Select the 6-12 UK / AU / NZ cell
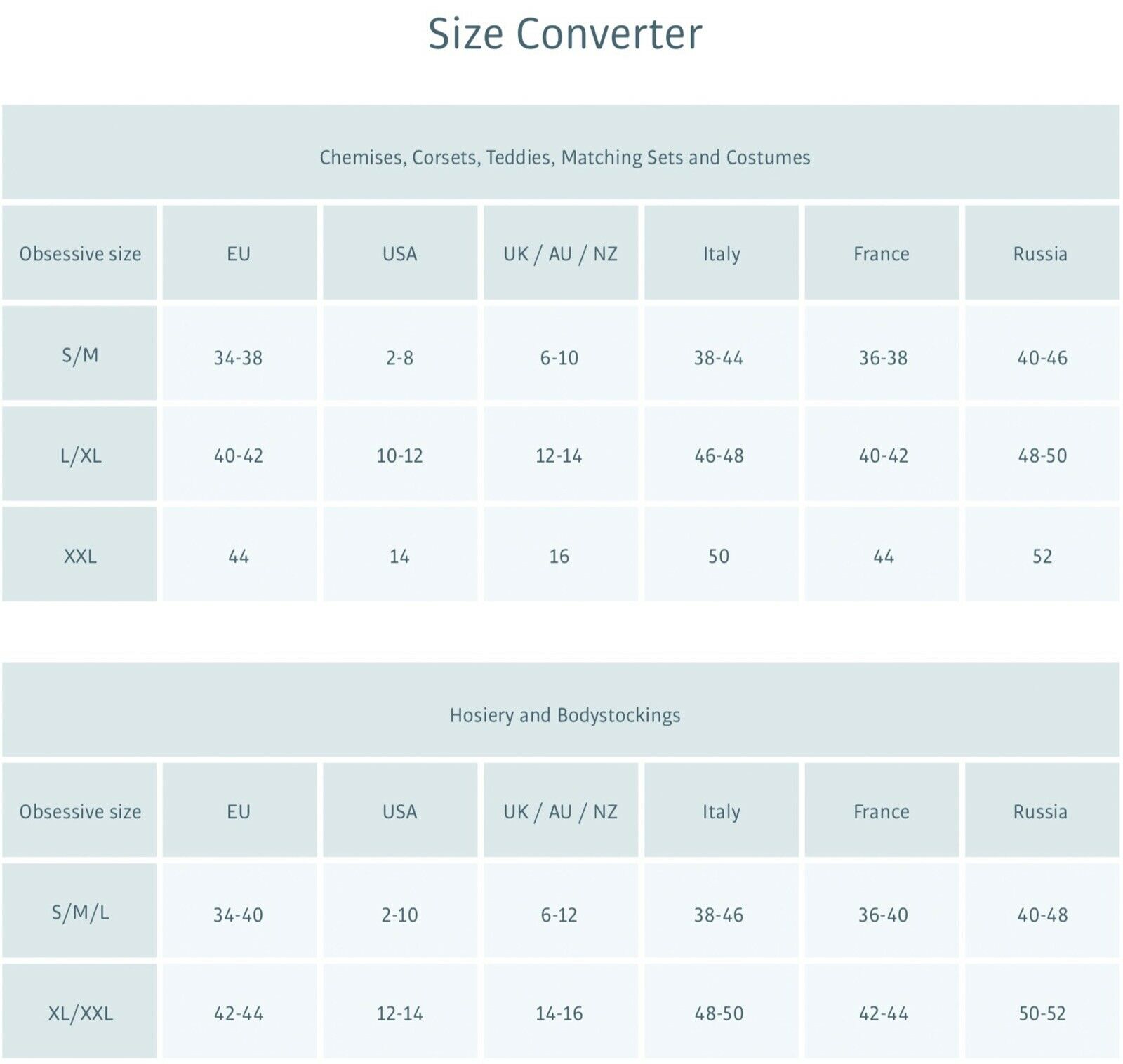Image resolution: width=1123 pixels, height=1064 pixels. (561, 910)
